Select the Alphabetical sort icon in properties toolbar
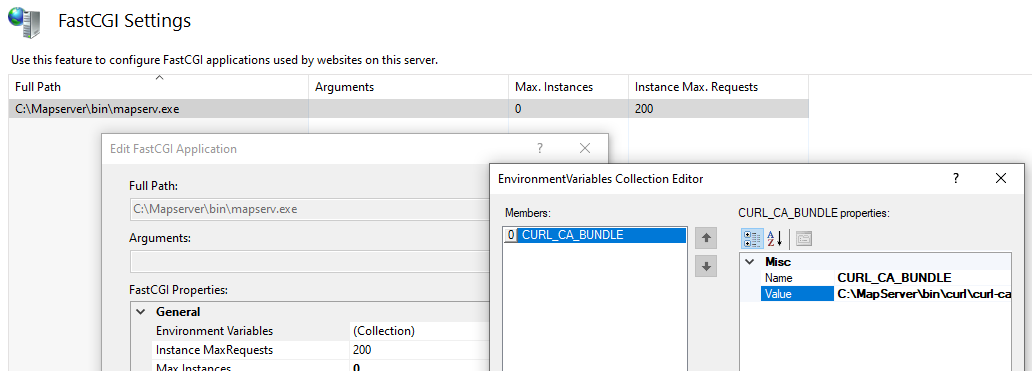 click(774, 238)
